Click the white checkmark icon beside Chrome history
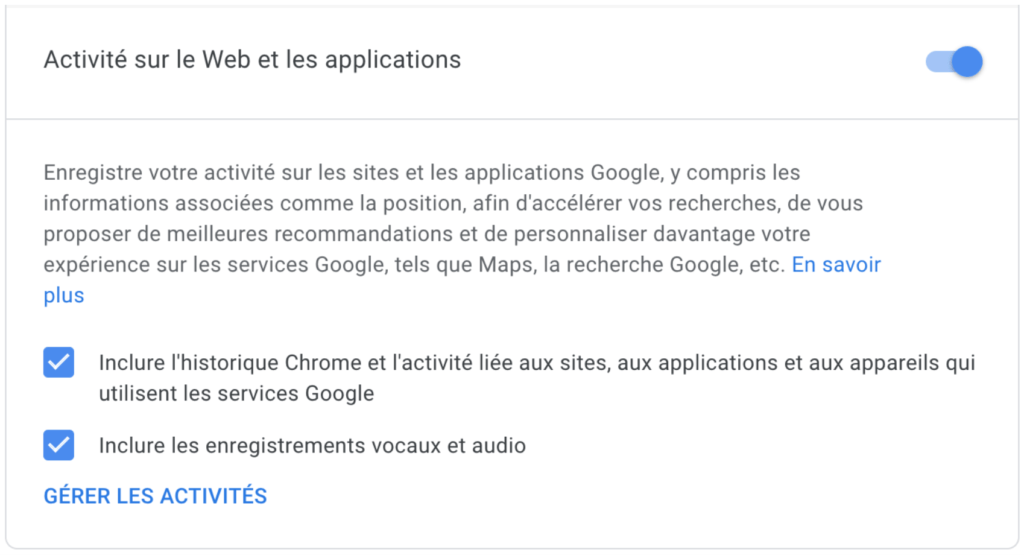Screen dimensions: 1024x555 pyautogui.click(x=59, y=362)
